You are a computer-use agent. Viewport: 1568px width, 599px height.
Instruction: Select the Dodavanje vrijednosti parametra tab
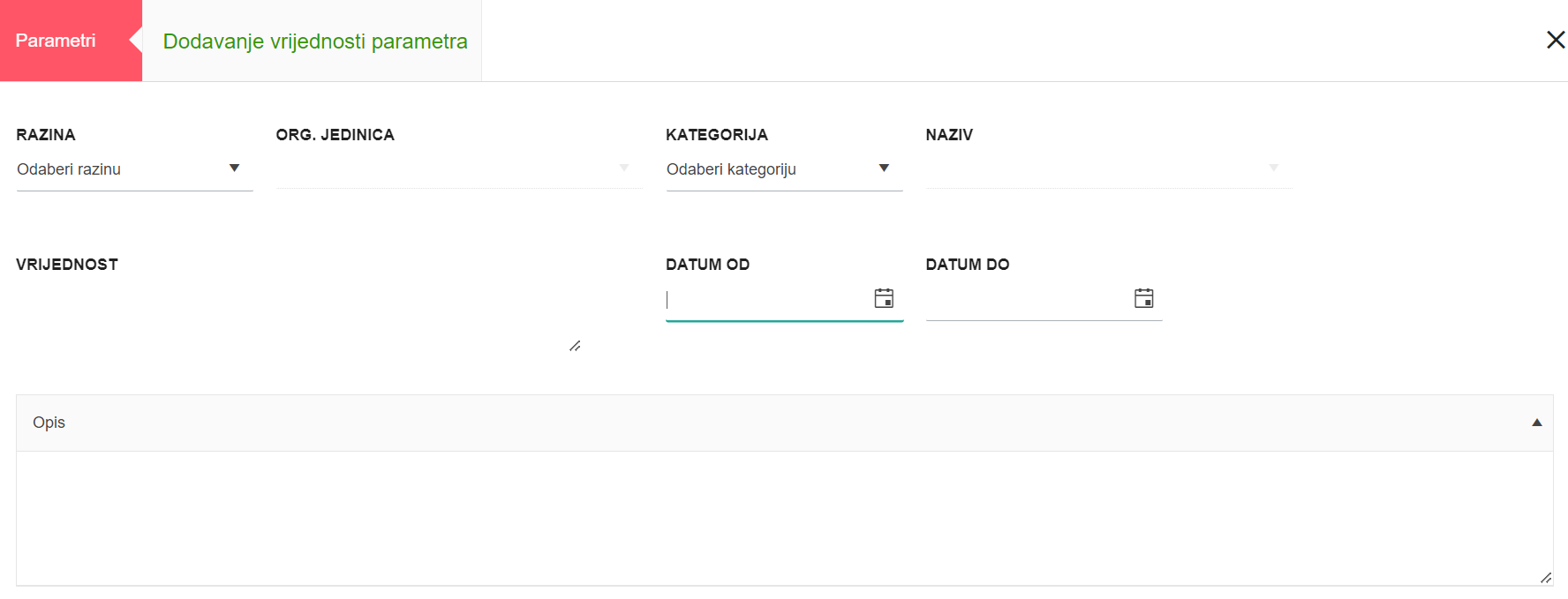[315, 41]
